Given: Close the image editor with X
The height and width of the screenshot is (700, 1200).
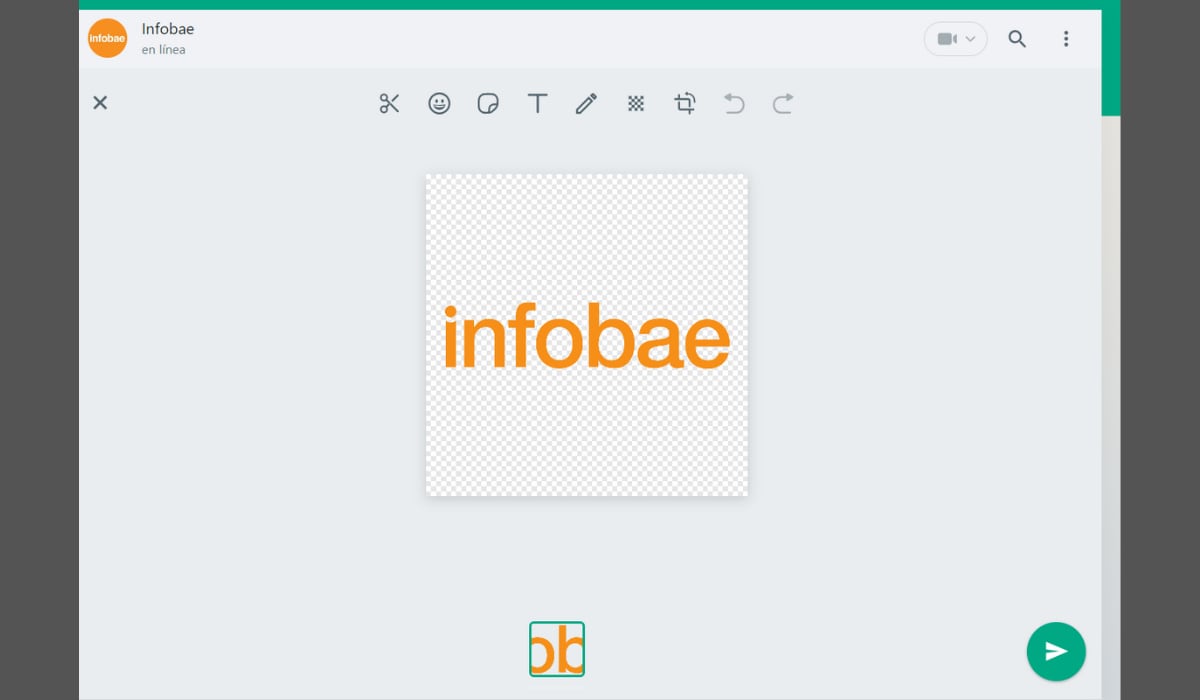Looking at the screenshot, I should [x=100, y=103].
